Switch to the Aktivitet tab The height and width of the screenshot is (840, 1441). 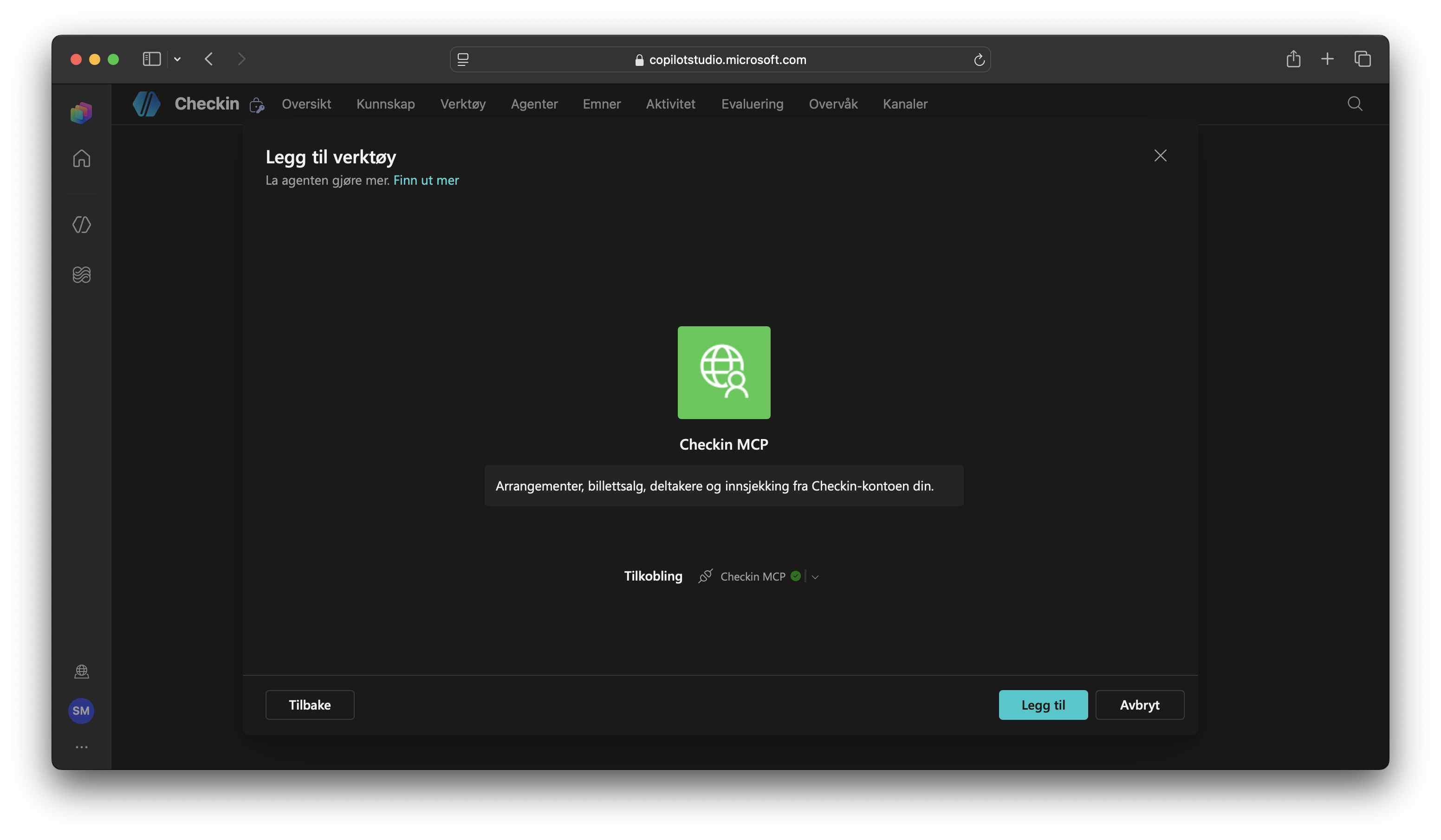[670, 104]
